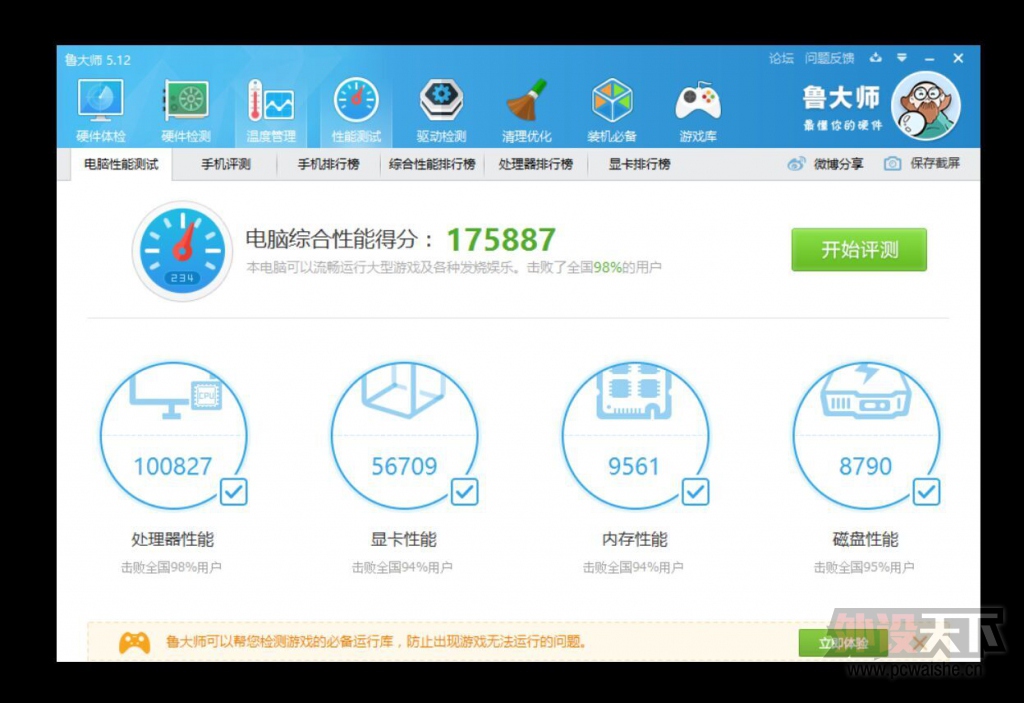
Task: Click the 处理器性能 label
Action: tap(173, 539)
